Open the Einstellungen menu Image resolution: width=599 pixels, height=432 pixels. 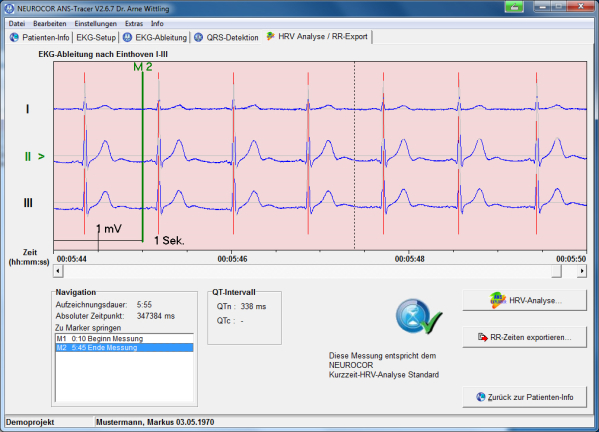96,24
